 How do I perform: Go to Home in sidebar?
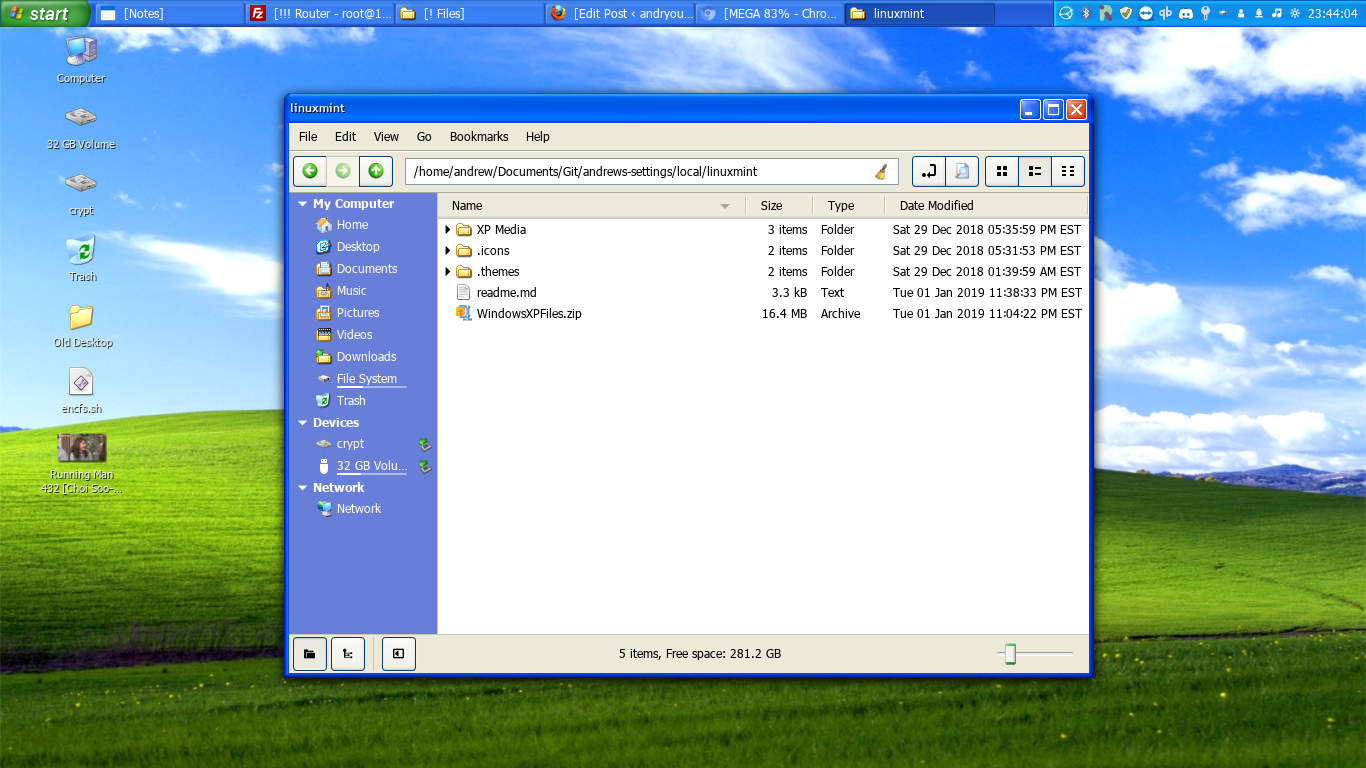click(352, 225)
